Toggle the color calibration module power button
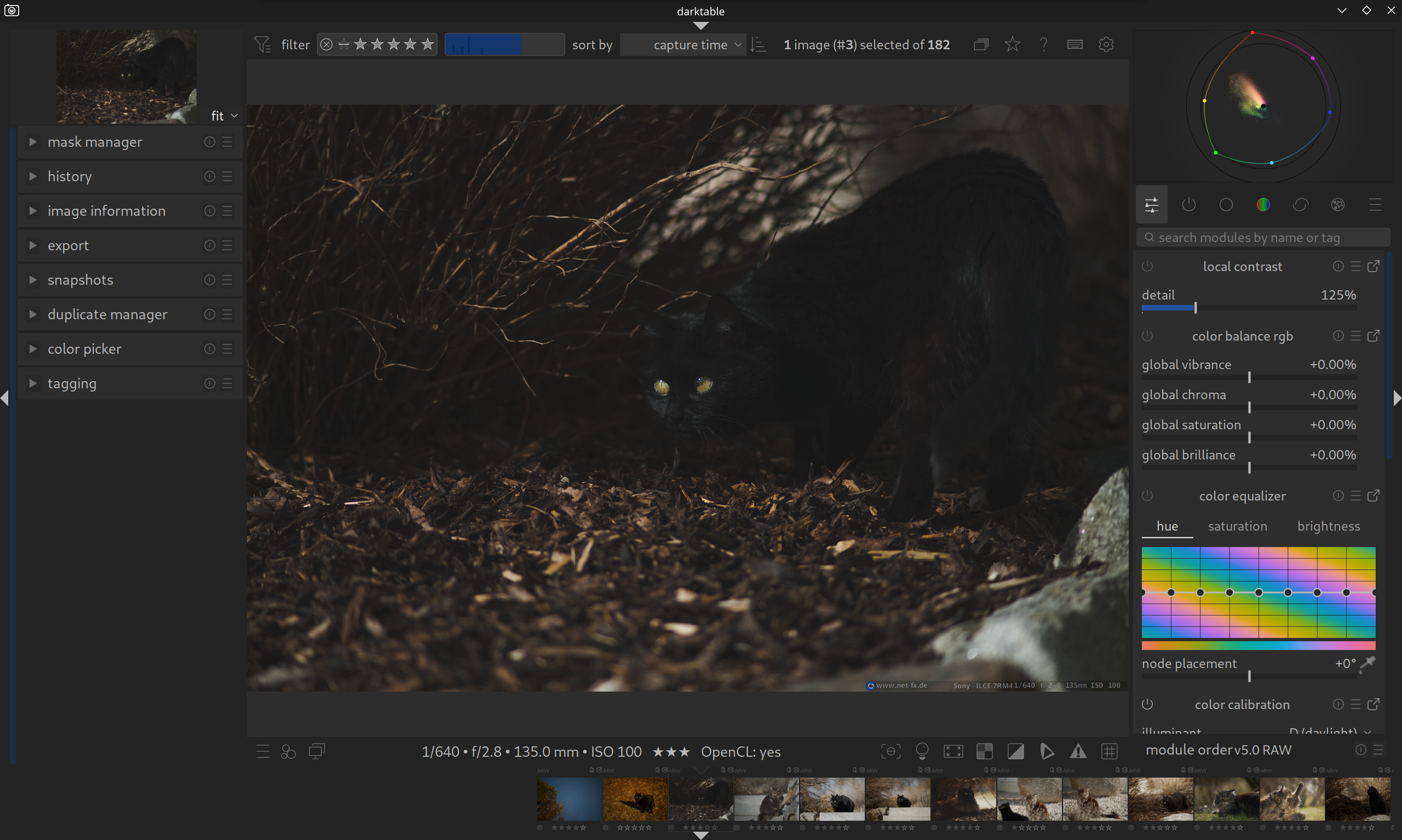The height and width of the screenshot is (840, 1402). 1147,704
